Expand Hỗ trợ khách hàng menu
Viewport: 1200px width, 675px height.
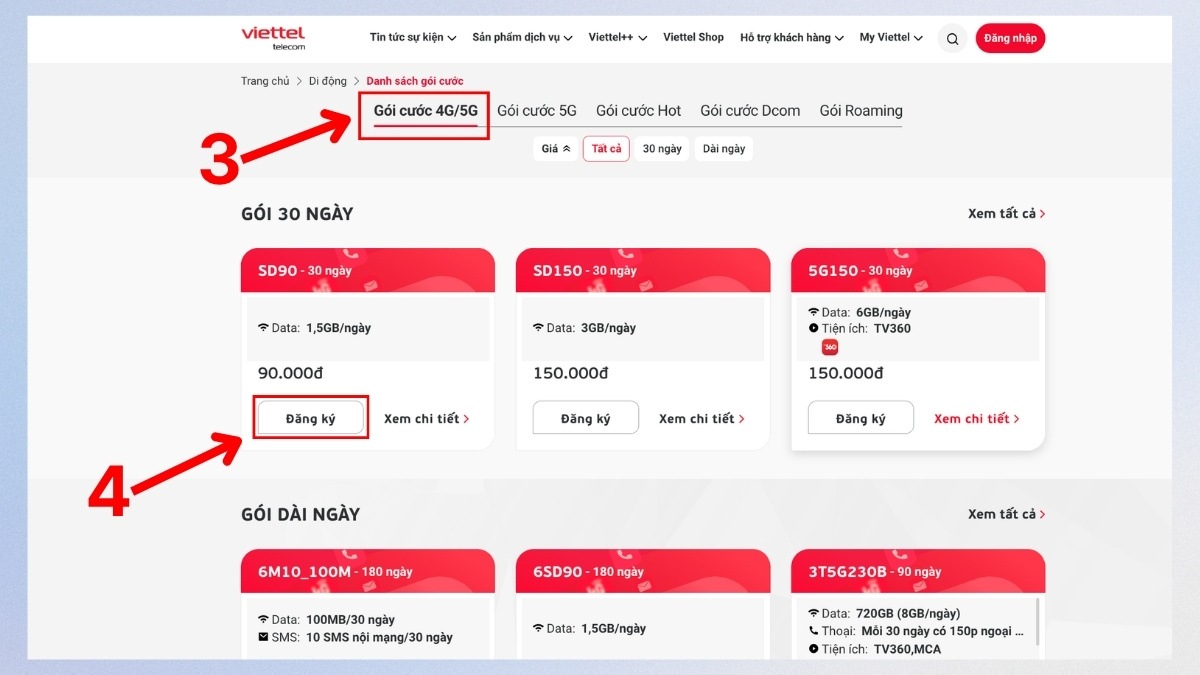pos(792,38)
